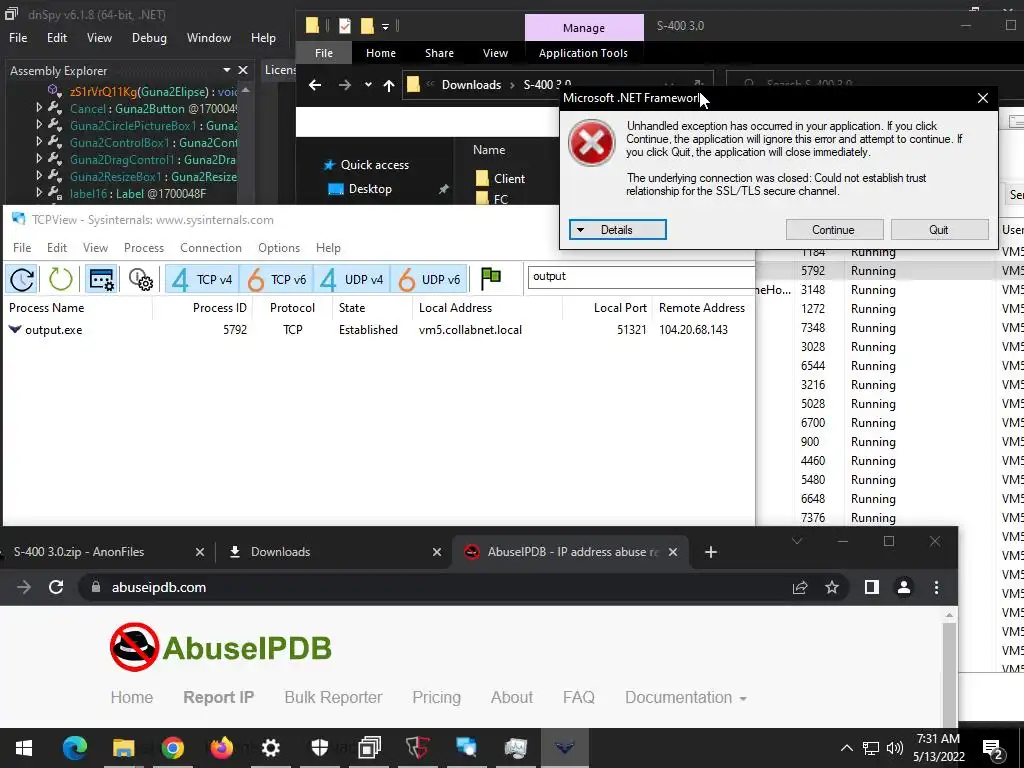Open Chrome from taskbar
The width and height of the screenshot is (1024, 768).
pyautogui.click(x=172, y=748)
